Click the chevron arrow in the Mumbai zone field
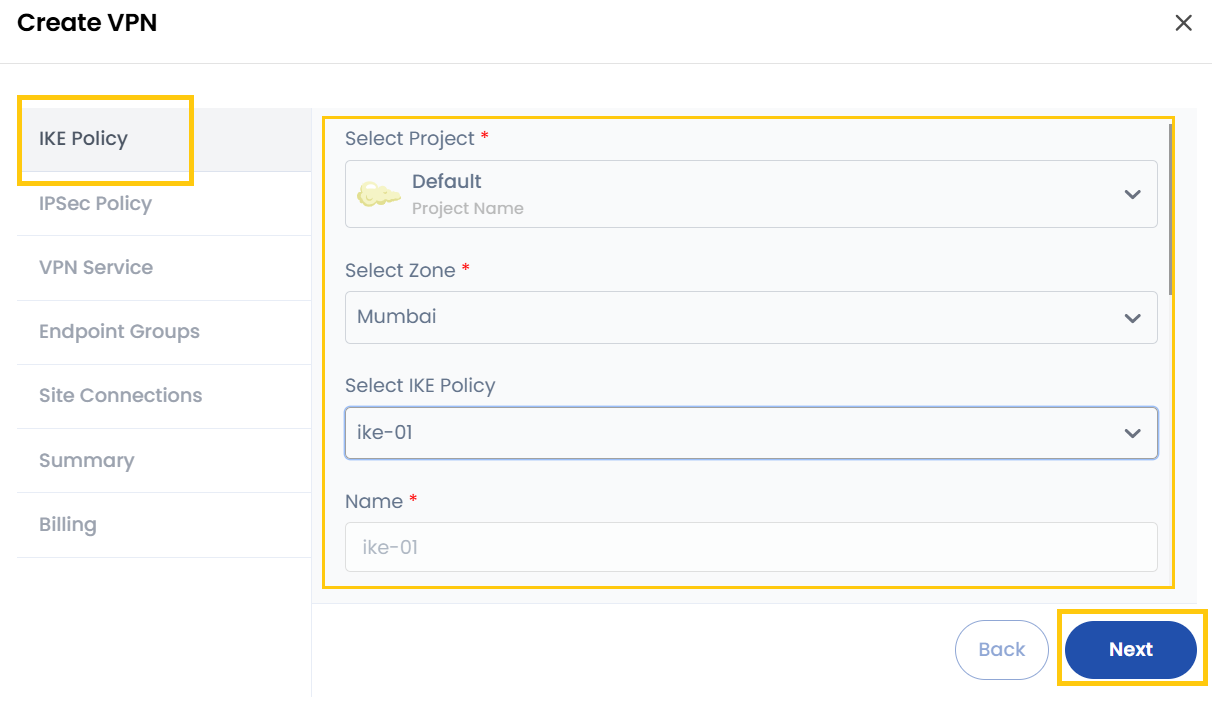1212x722 pixels. 1132,318
